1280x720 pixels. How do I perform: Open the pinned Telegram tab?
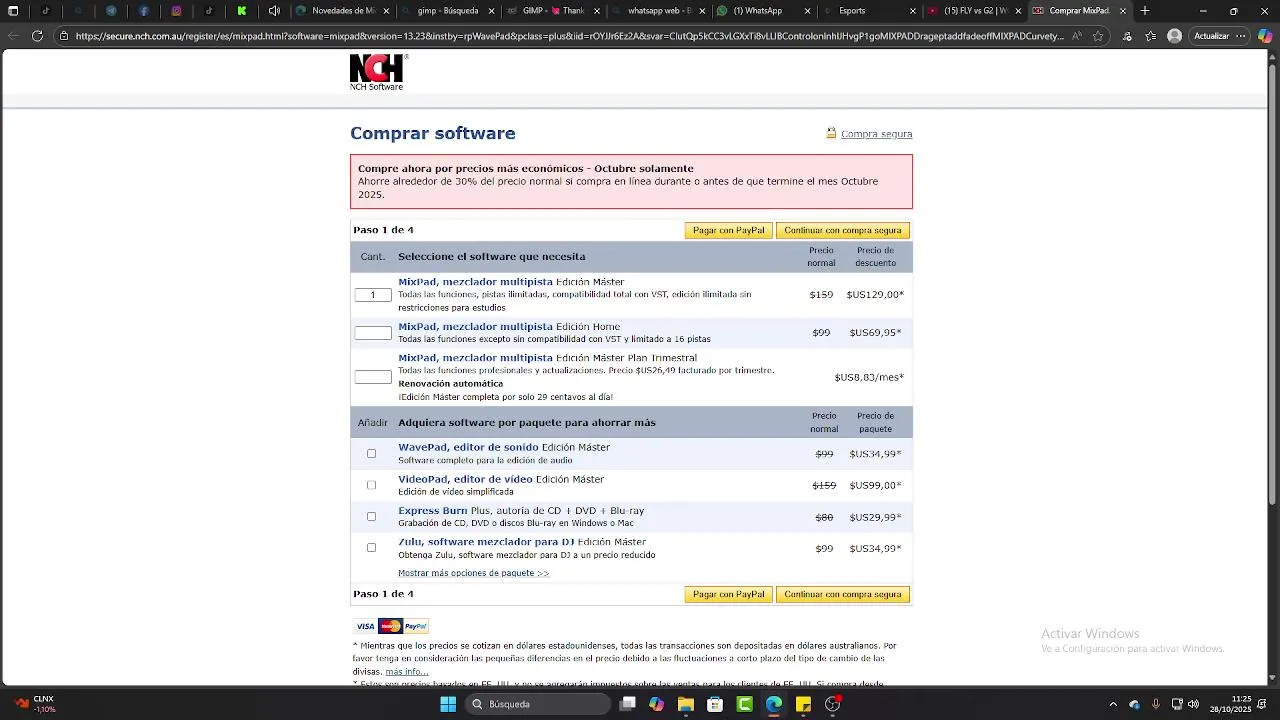click(111, 11)
